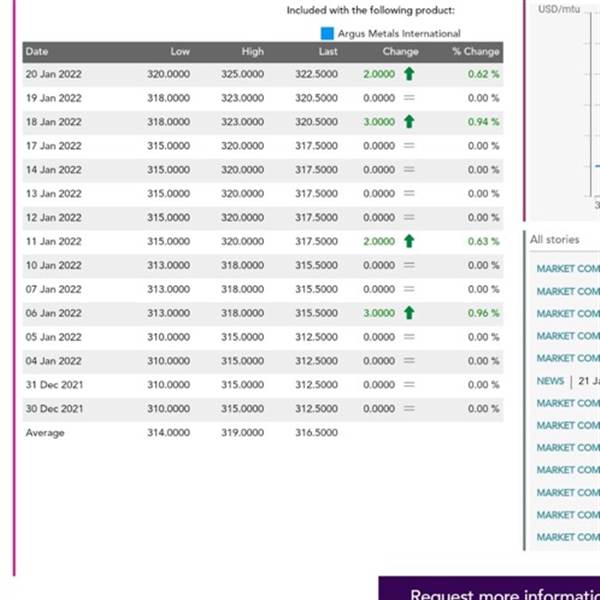Click the 0.62 % change value
The image size is (600, 600).
tap(484, 74)
